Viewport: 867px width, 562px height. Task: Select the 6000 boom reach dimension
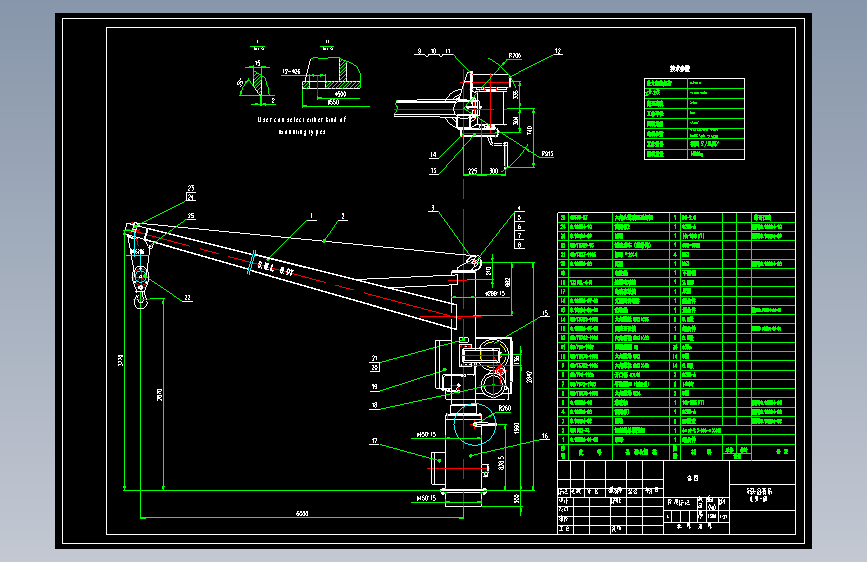click(302, 513)
